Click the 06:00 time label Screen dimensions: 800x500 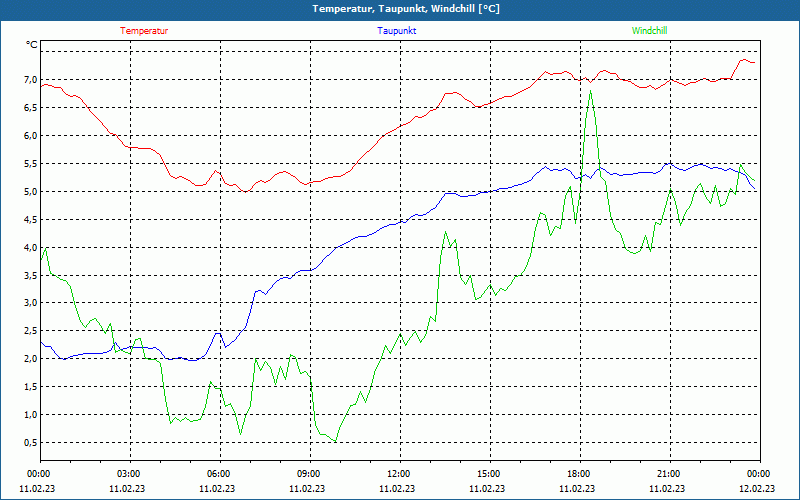(x=219, y=474)
